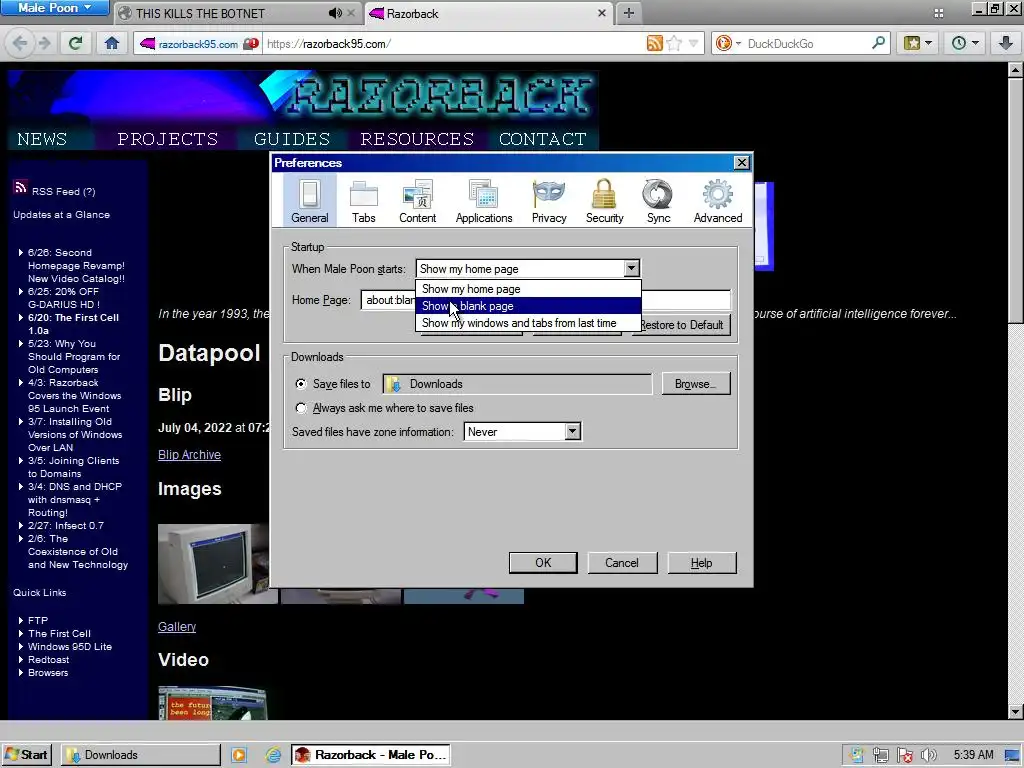Click the volume icon in system tray

tap(929, 755)
